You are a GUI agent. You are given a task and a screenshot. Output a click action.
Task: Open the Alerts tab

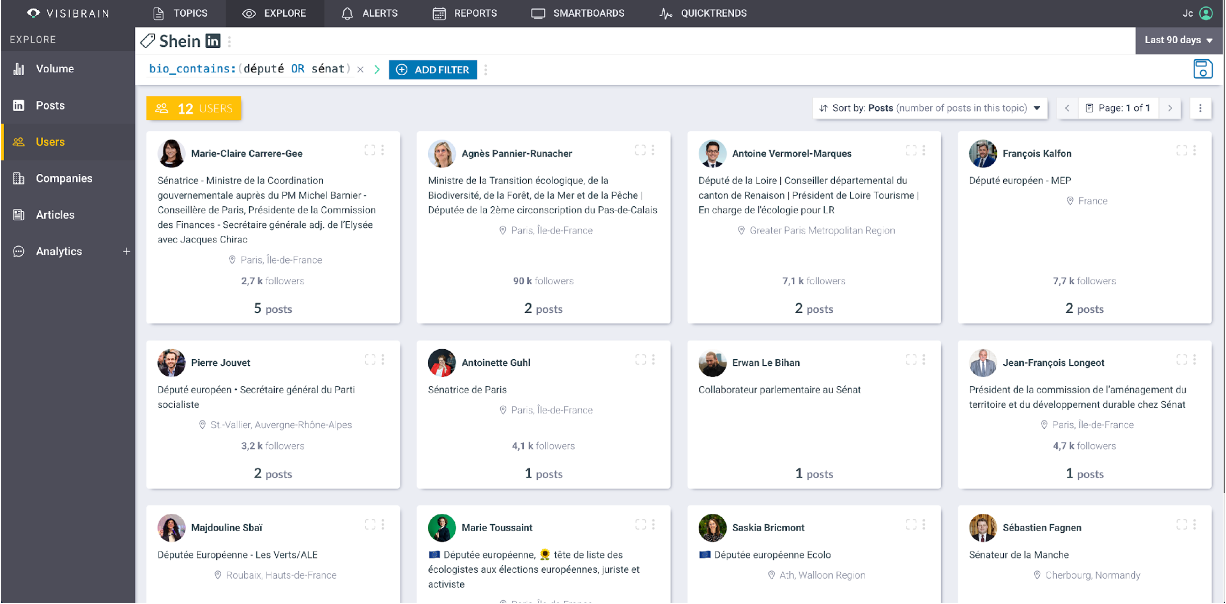point(369,13)
